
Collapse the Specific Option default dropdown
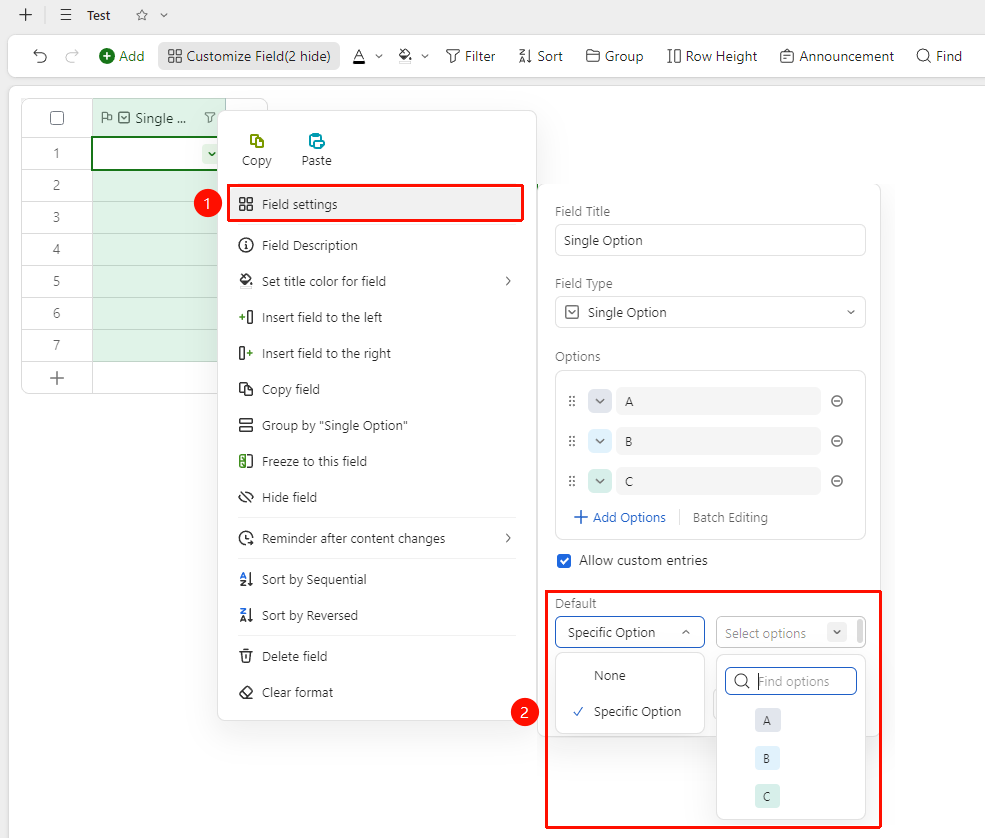[x=629, y=633]
